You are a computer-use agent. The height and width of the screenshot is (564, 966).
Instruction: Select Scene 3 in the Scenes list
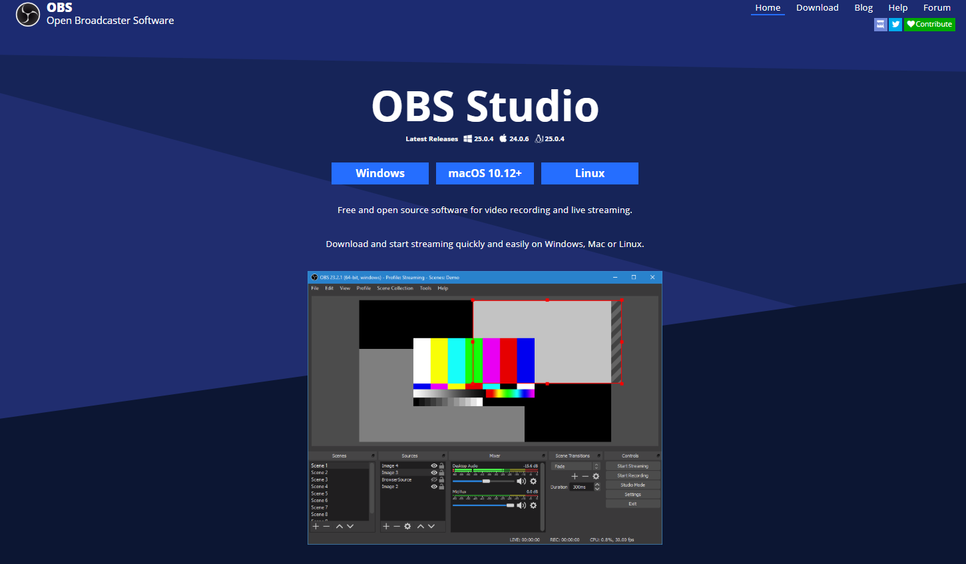(320, 480)
